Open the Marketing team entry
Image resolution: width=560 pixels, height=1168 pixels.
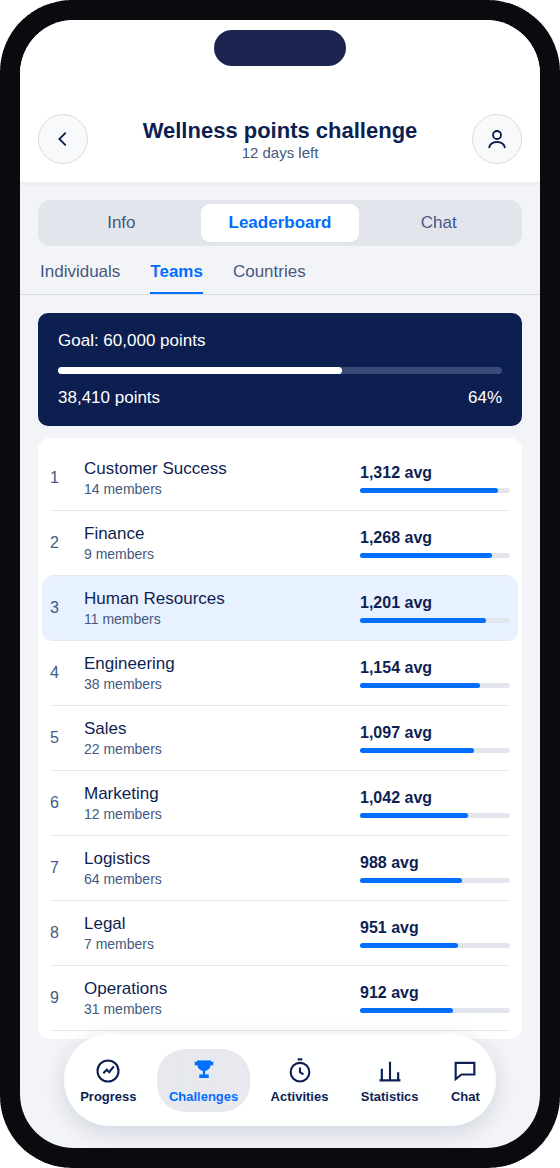point(280,802)
